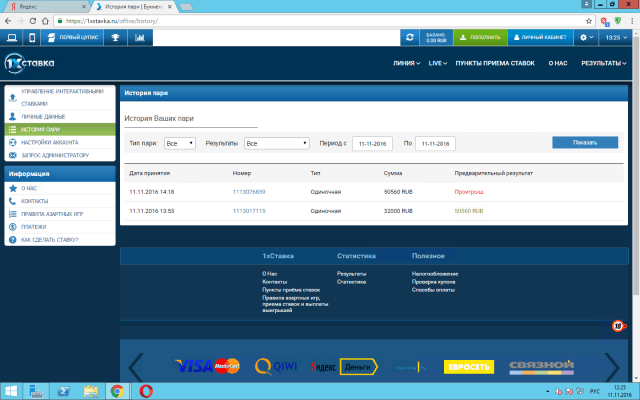This screenshot has height=400, width=640.
Task: Refresh balance using the circular arrows icon
Action: (409, 38)
